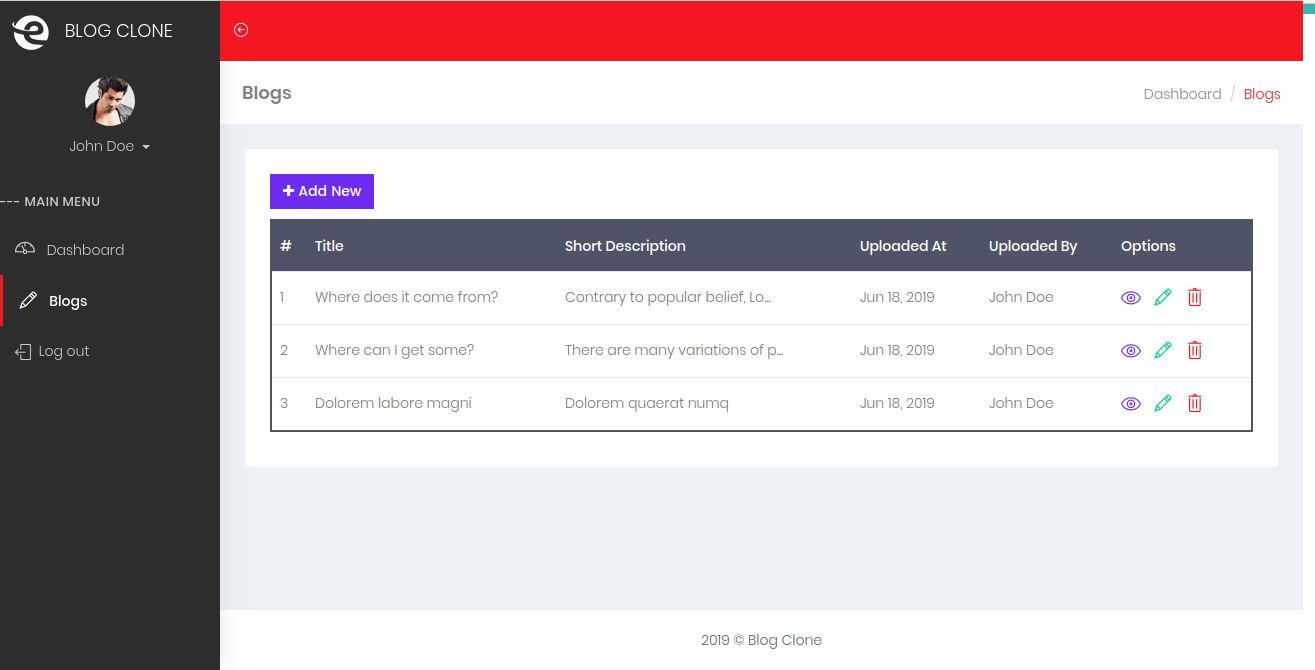Click the 'Blogs' page heading

tap(267, 93)
